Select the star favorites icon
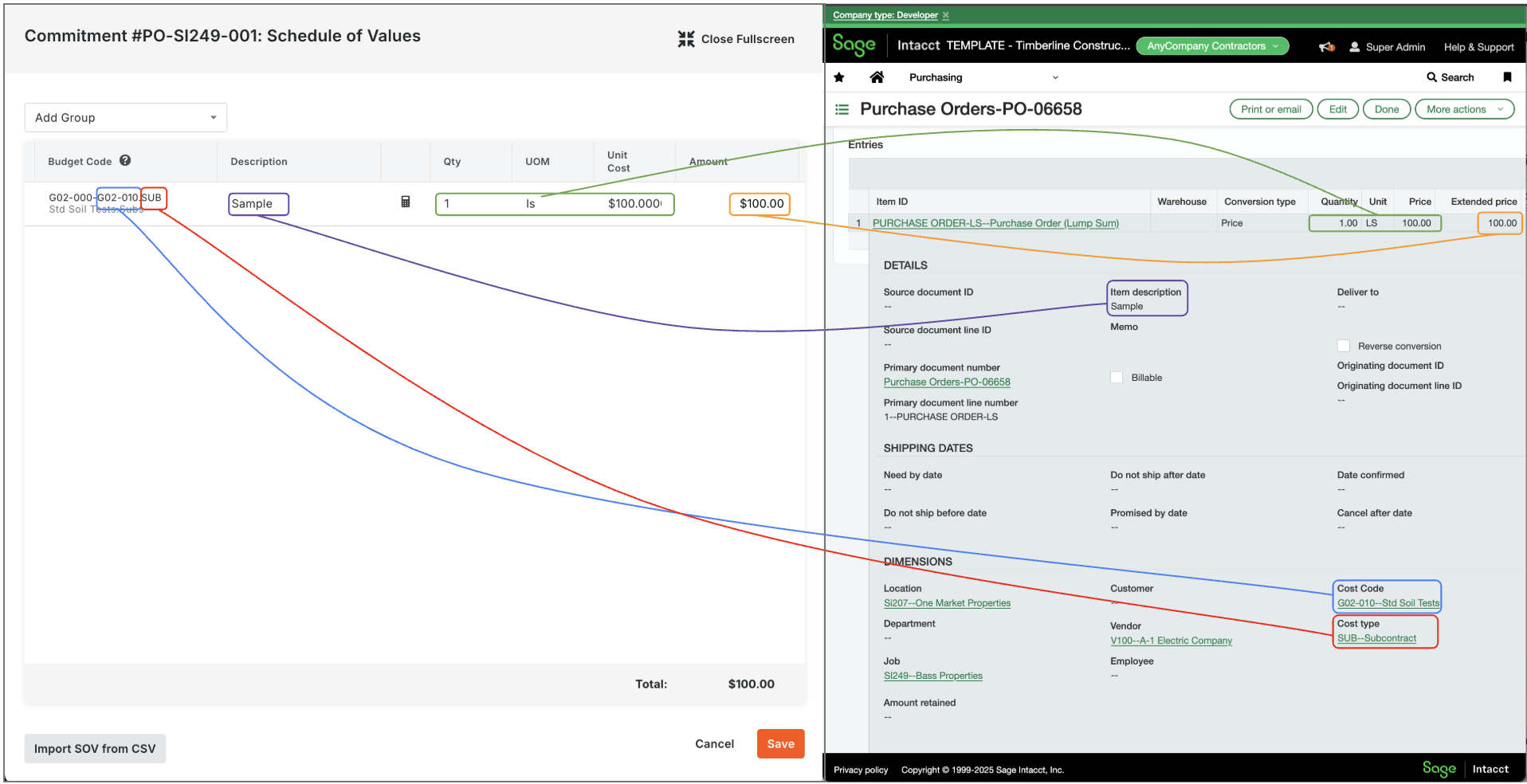The image size is (1527, 784). pos(838,76)
